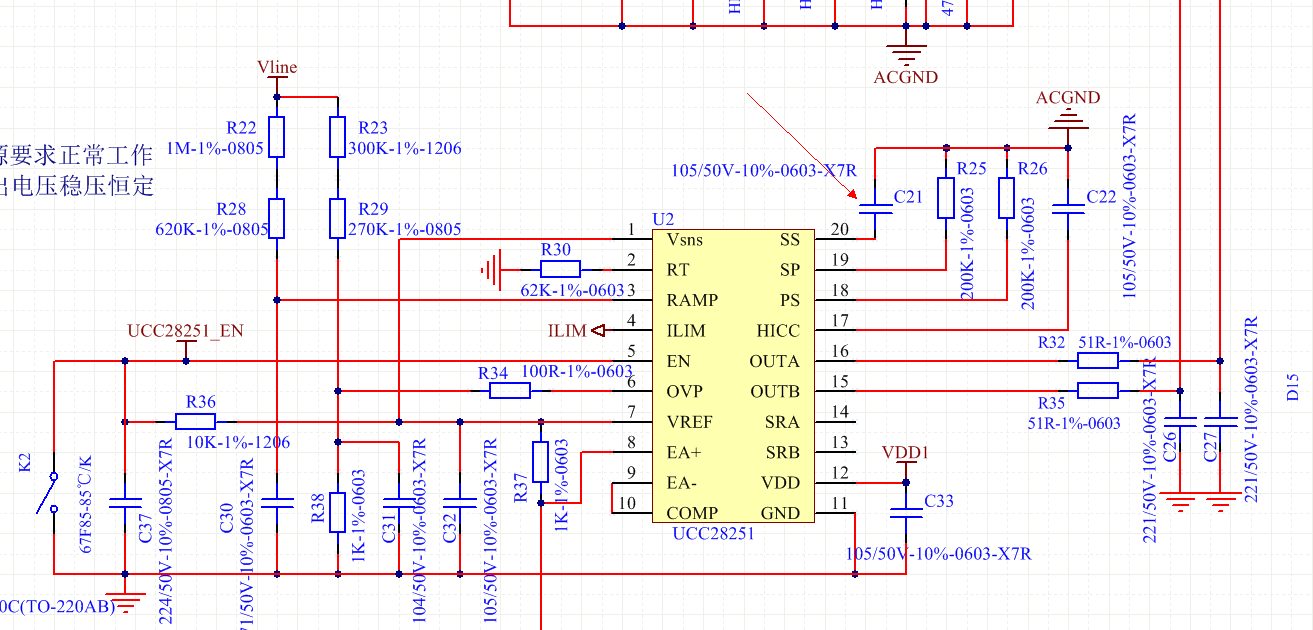The width and height of the screenshot is (1313, 630).
Task: Click the 100R-1%-0603 value text
Action: tap(577, 371)
